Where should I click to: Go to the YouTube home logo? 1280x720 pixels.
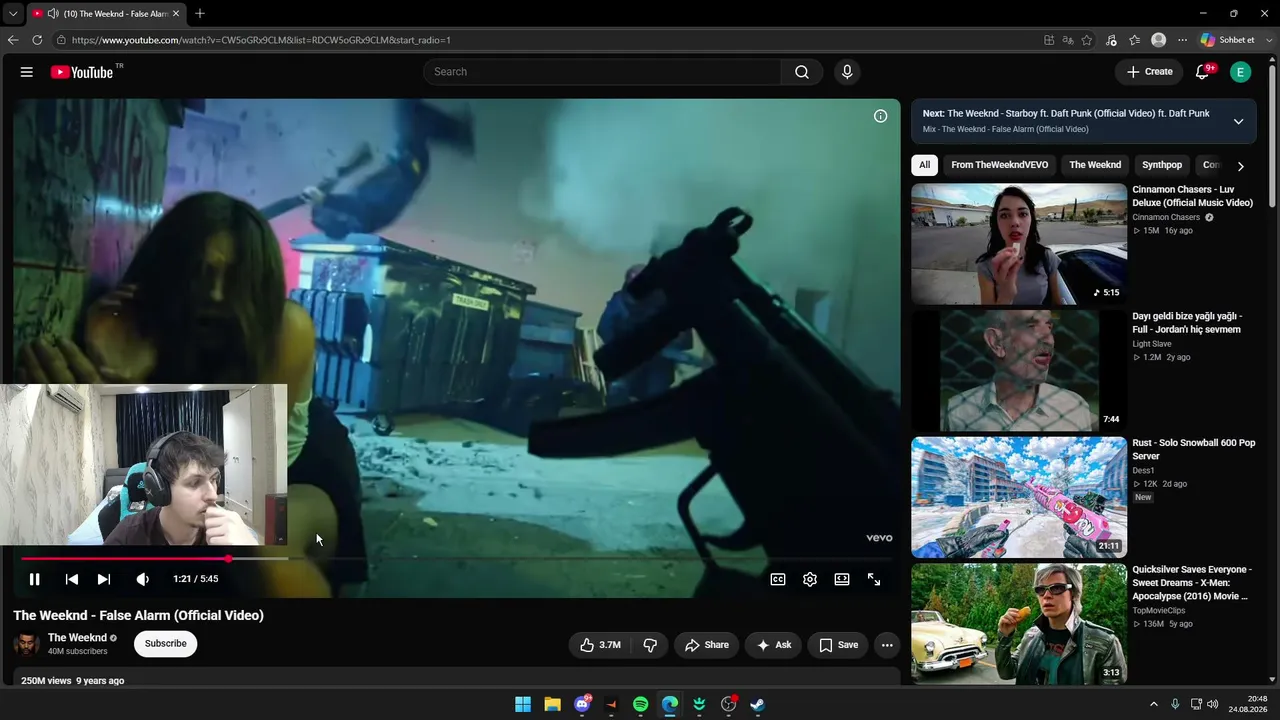click(x=81, y=72)
